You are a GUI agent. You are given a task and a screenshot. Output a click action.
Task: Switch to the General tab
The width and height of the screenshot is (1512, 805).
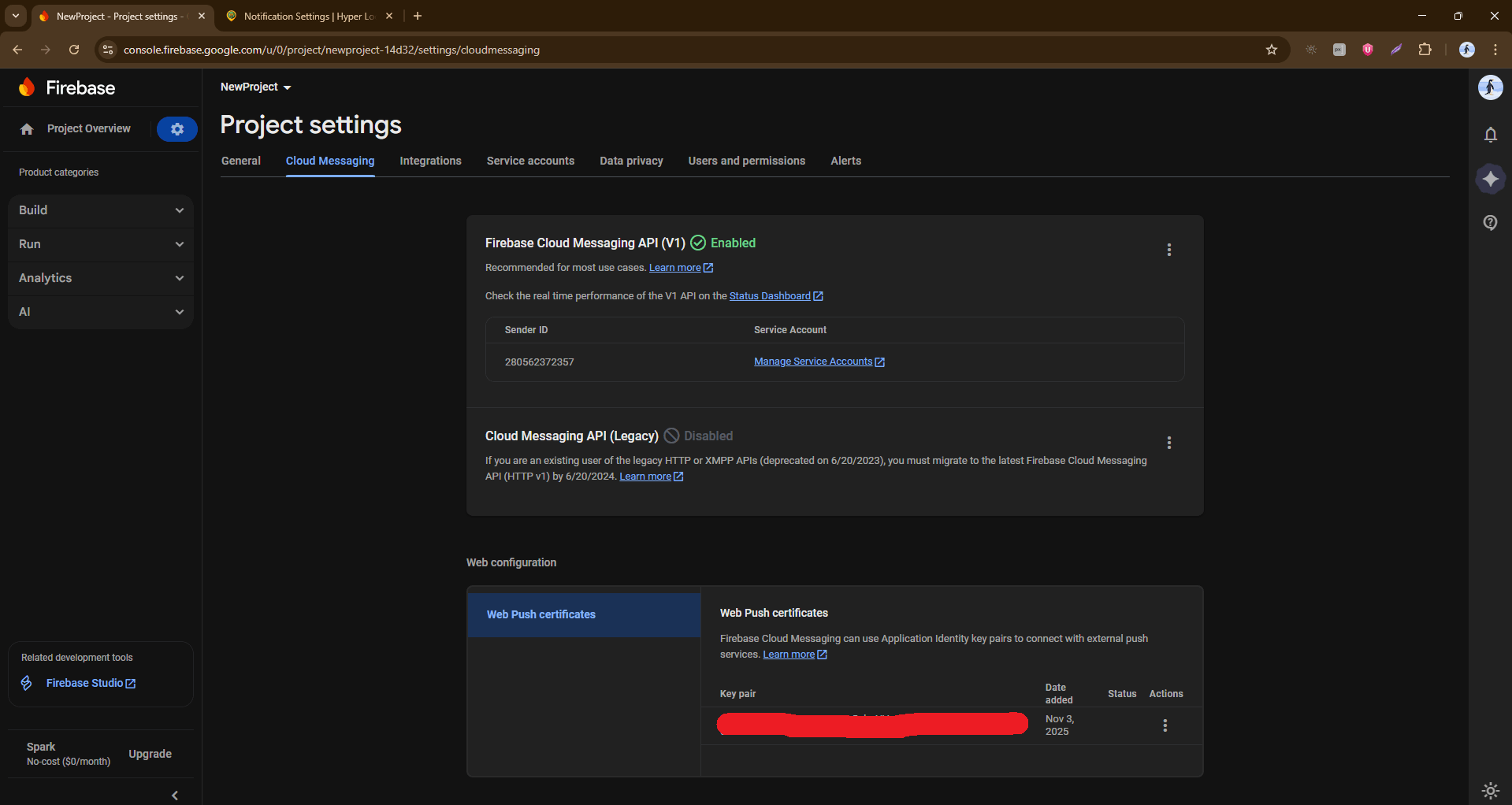[241, 161]
